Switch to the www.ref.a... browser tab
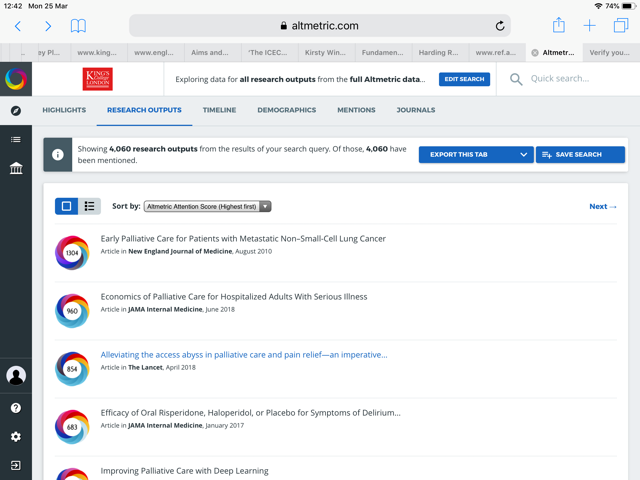640x480 pixels. click(x=497, y=53)
